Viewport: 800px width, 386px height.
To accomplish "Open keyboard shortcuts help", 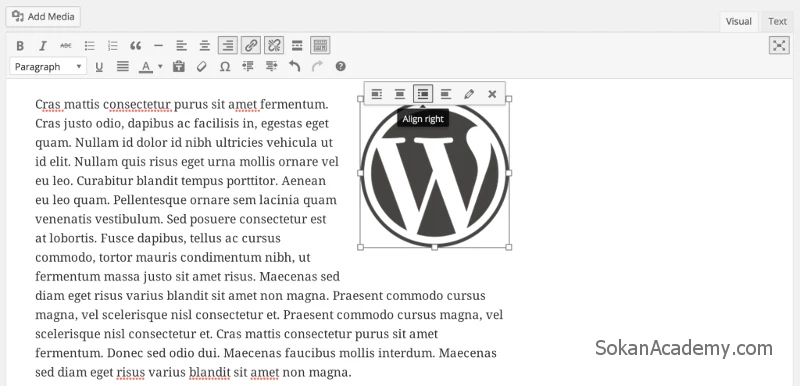I will tap(341, 67).
